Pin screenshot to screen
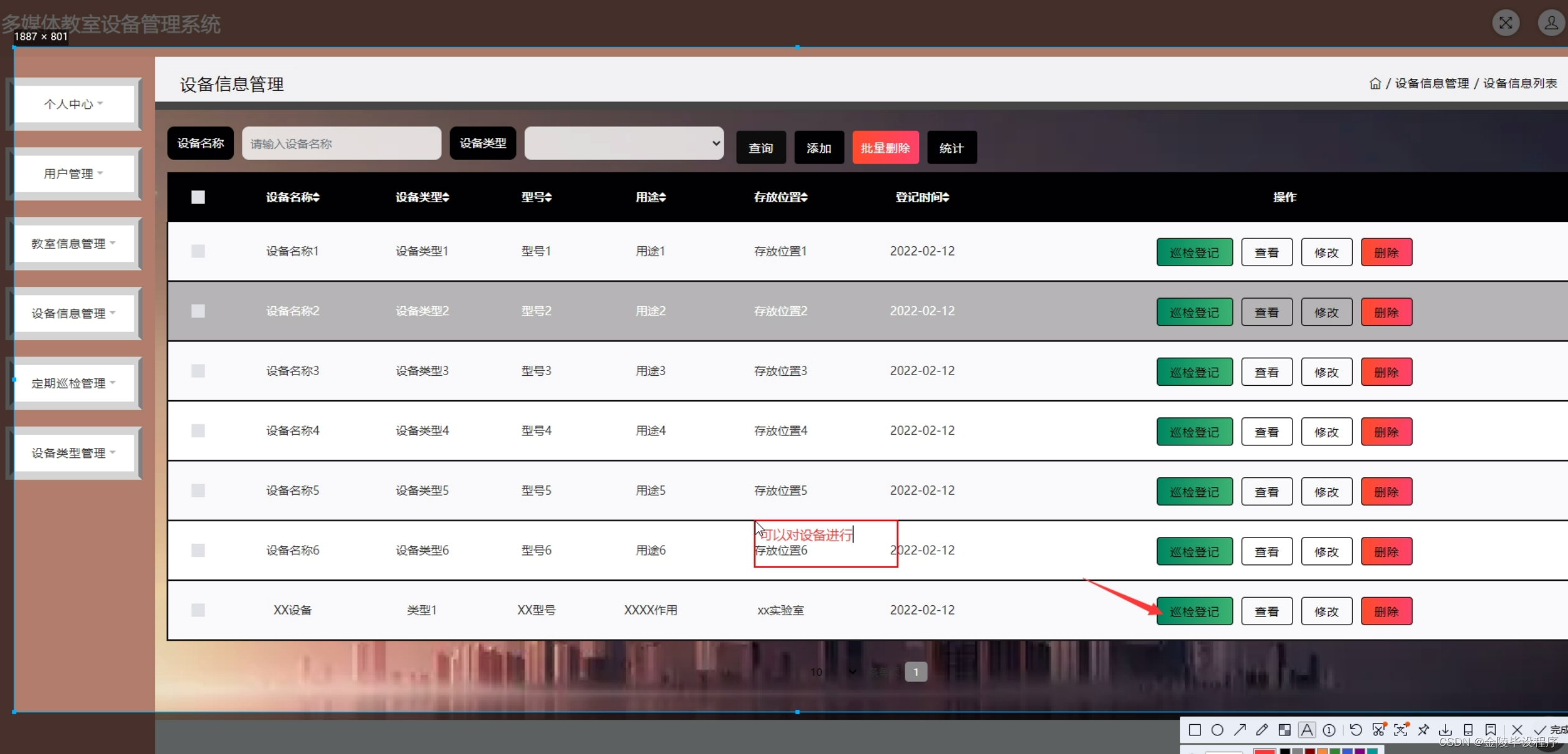Image resolution: width=1568 pixels, height=754 pixels. pyautogui.click(x=1423, y=730)
